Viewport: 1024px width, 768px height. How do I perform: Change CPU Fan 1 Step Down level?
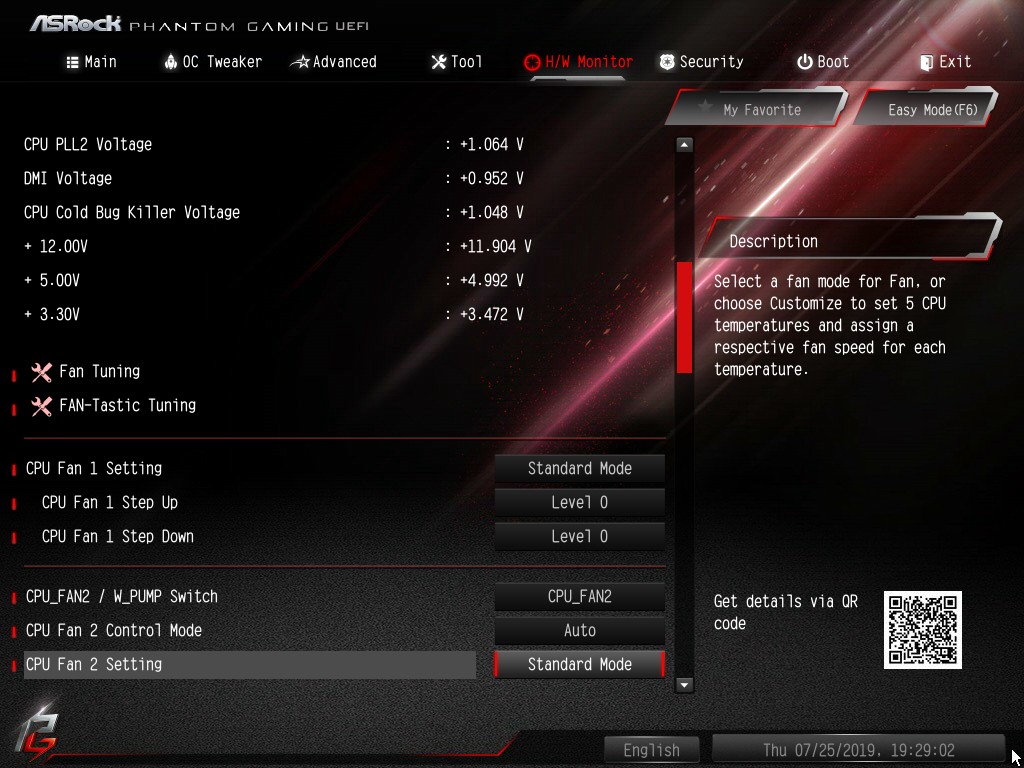(x=579, y=536)
